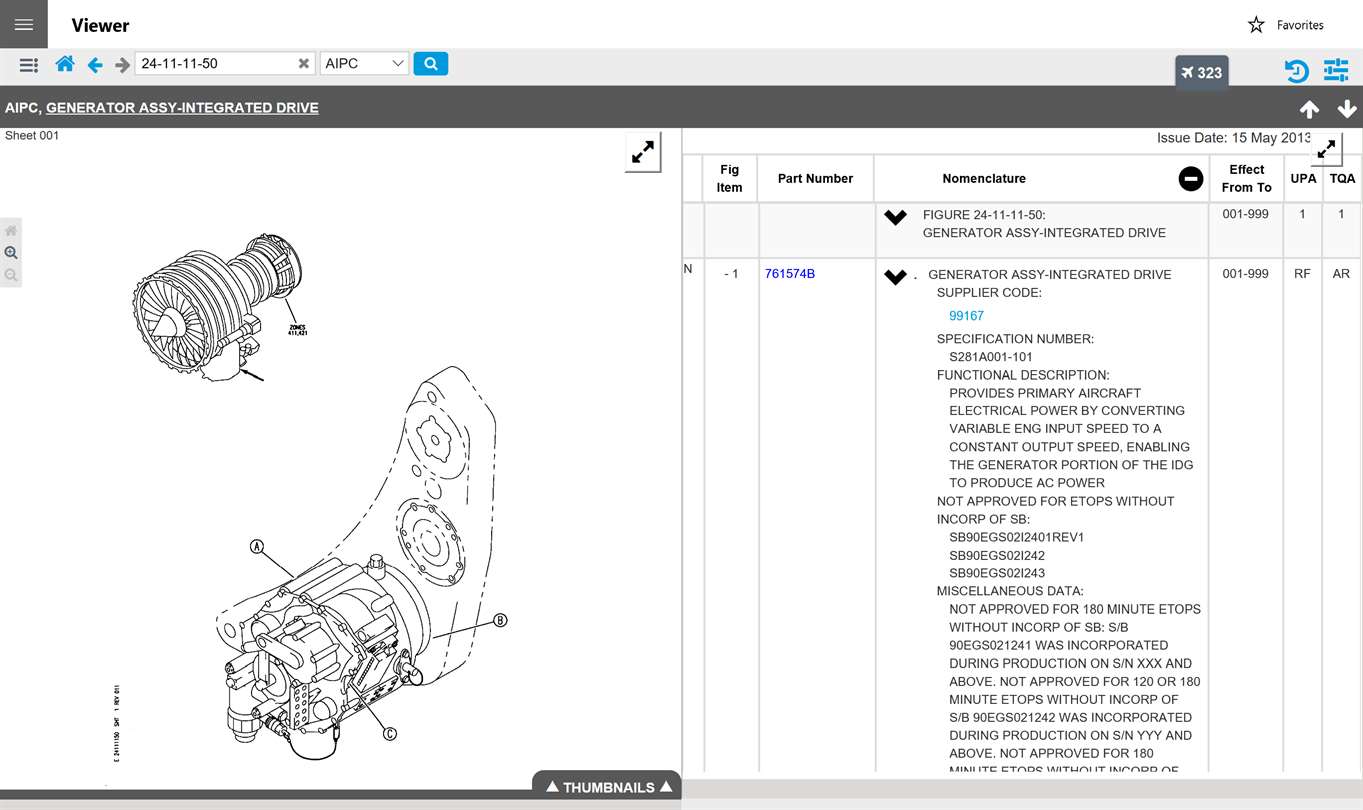Collapse all nomenclature with the minus icon

[x=1190, y=178]
